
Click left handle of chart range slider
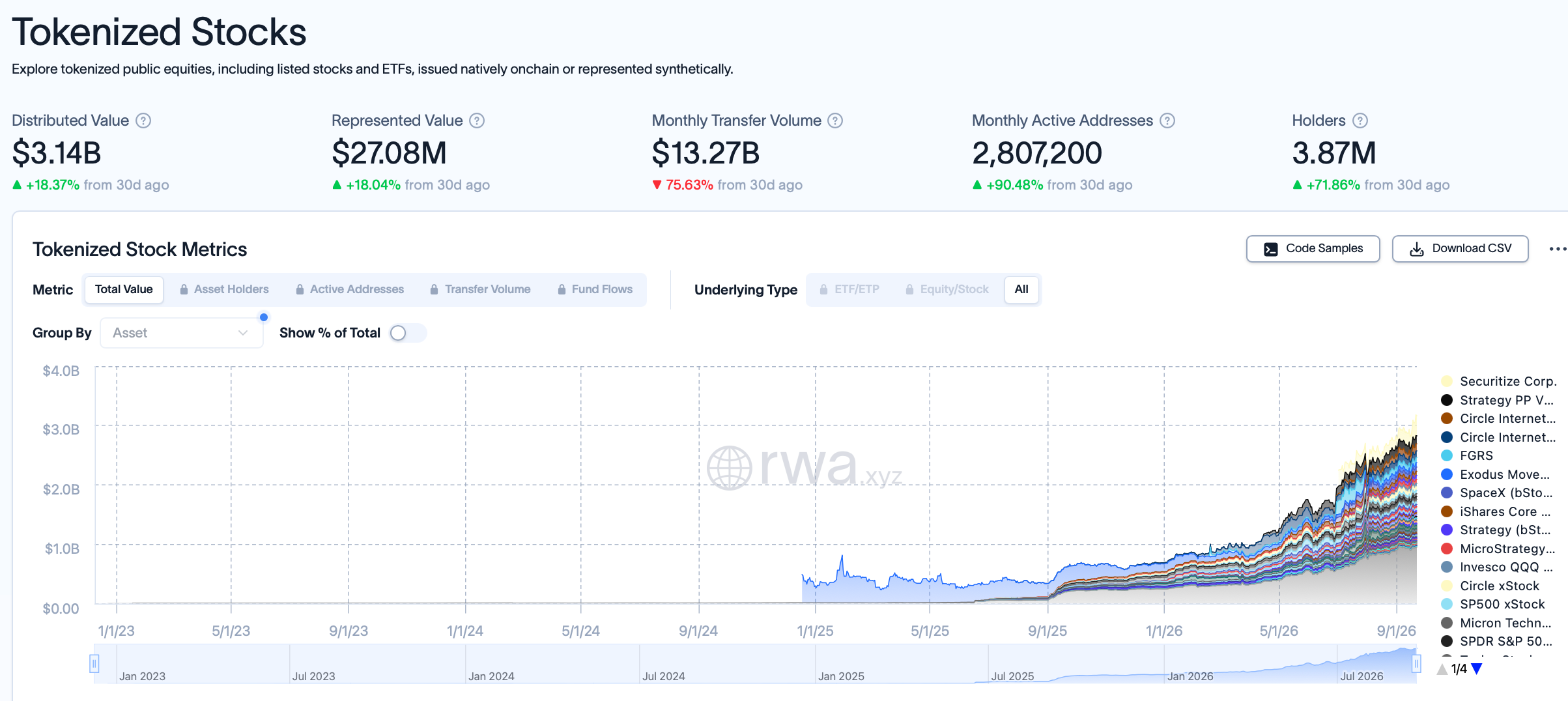tap(94, 664)
